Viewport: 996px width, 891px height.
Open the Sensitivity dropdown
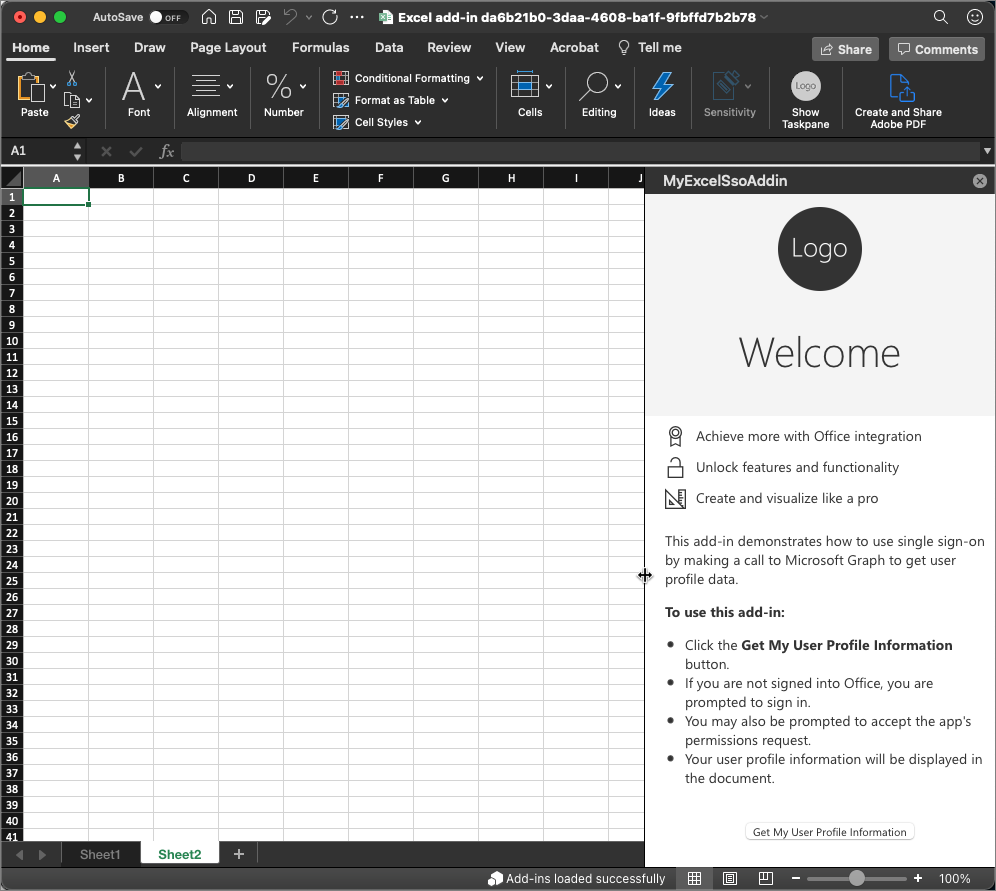tap(748, 86)
